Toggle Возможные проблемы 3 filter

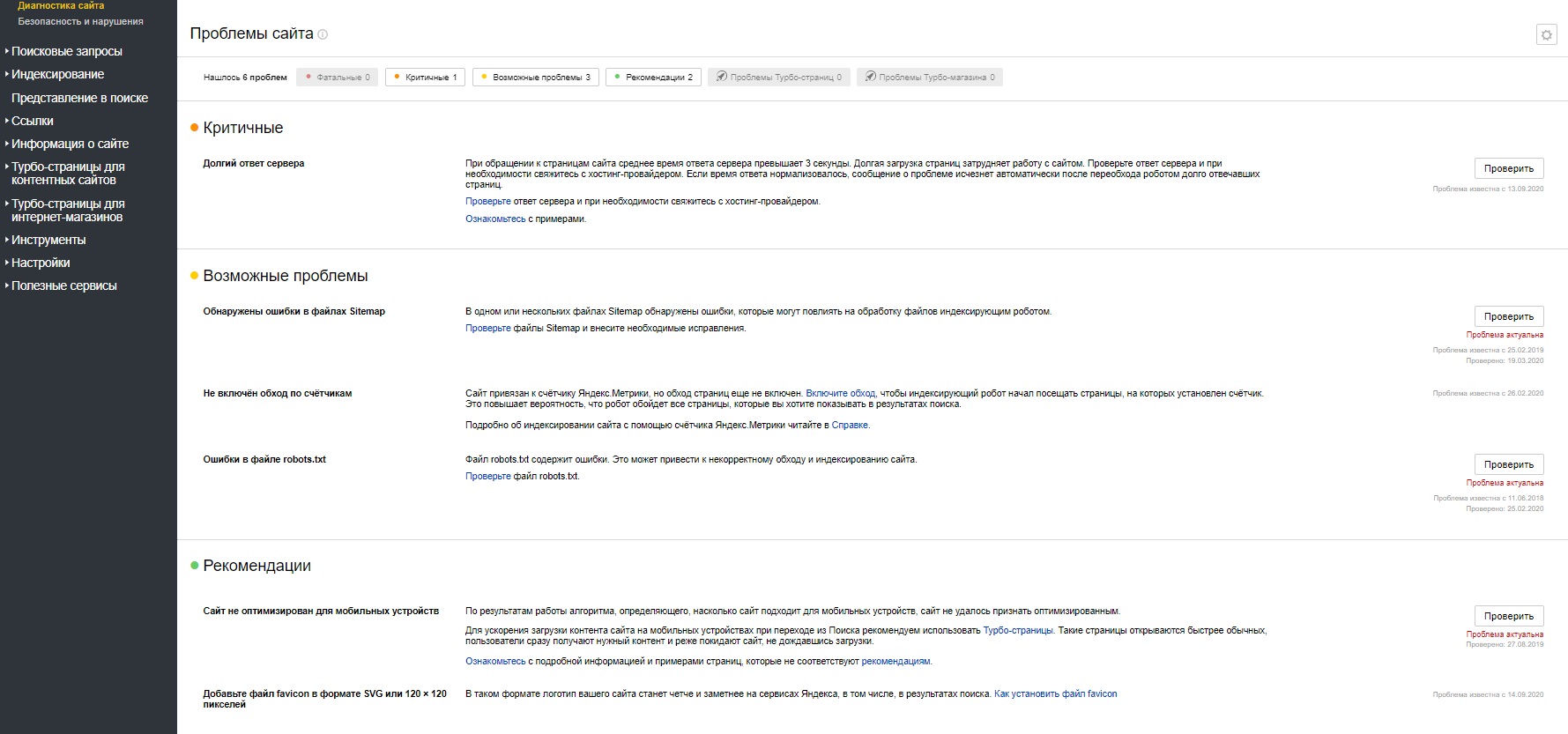click(x=536, y=78)
